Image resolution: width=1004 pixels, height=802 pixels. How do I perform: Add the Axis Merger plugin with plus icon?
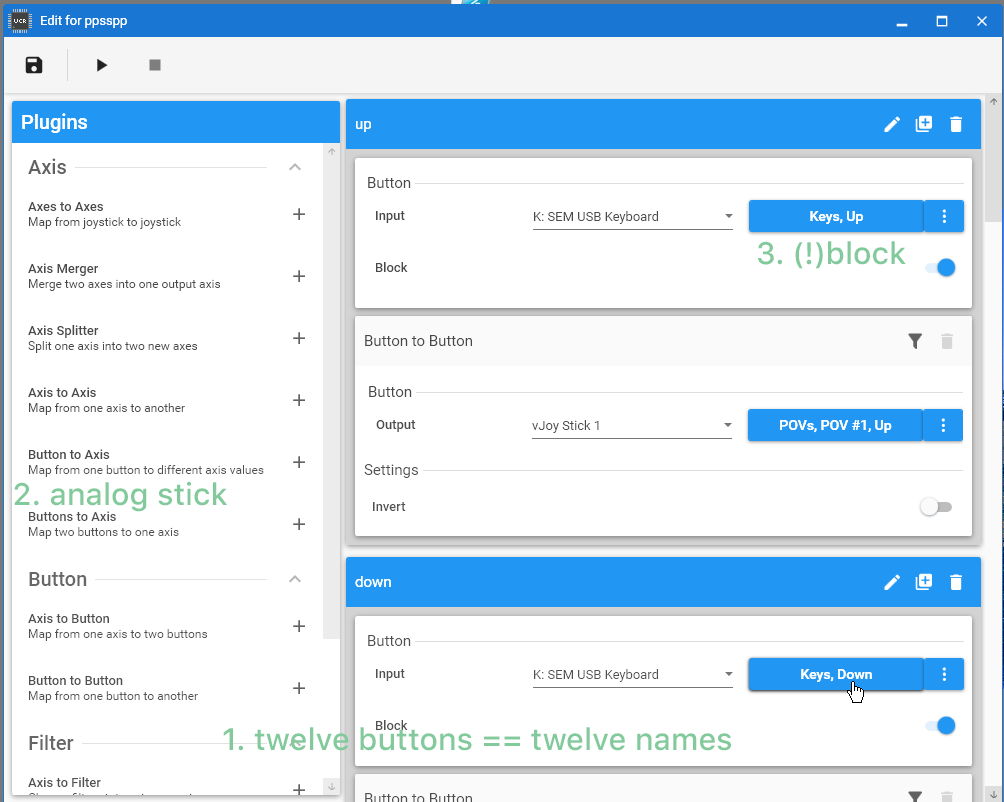pyautogui.click(x=298, y=276)
